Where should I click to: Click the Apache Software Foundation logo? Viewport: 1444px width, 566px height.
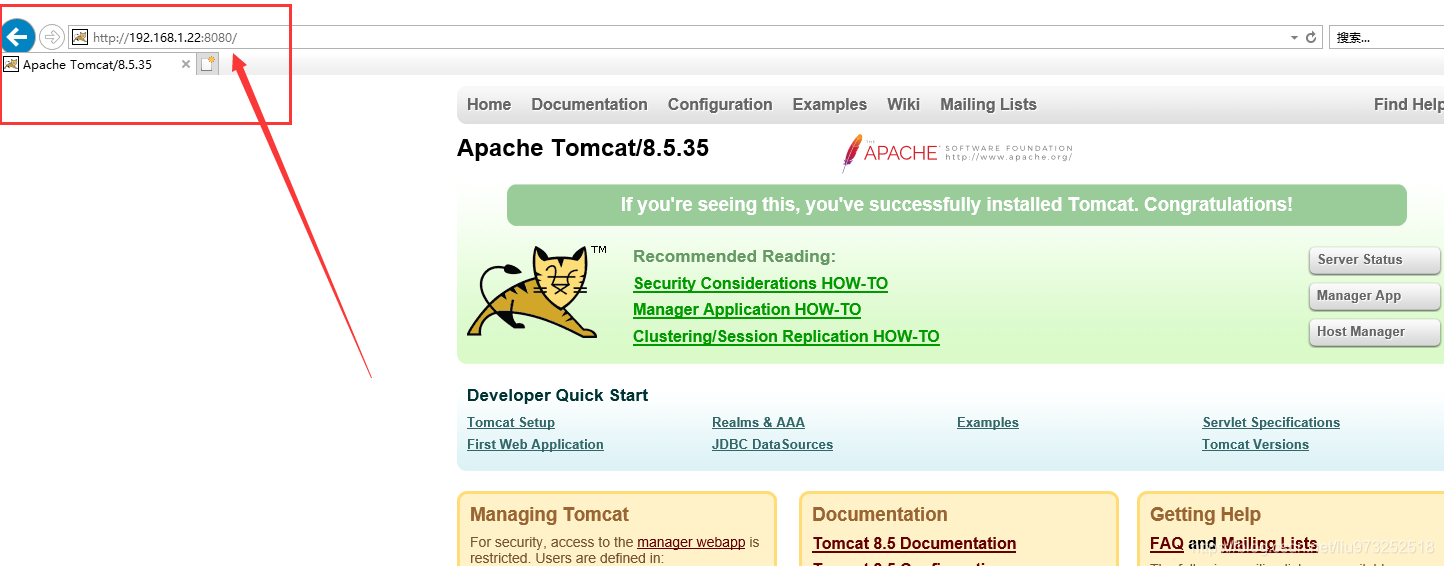click(x=957, y=153)
